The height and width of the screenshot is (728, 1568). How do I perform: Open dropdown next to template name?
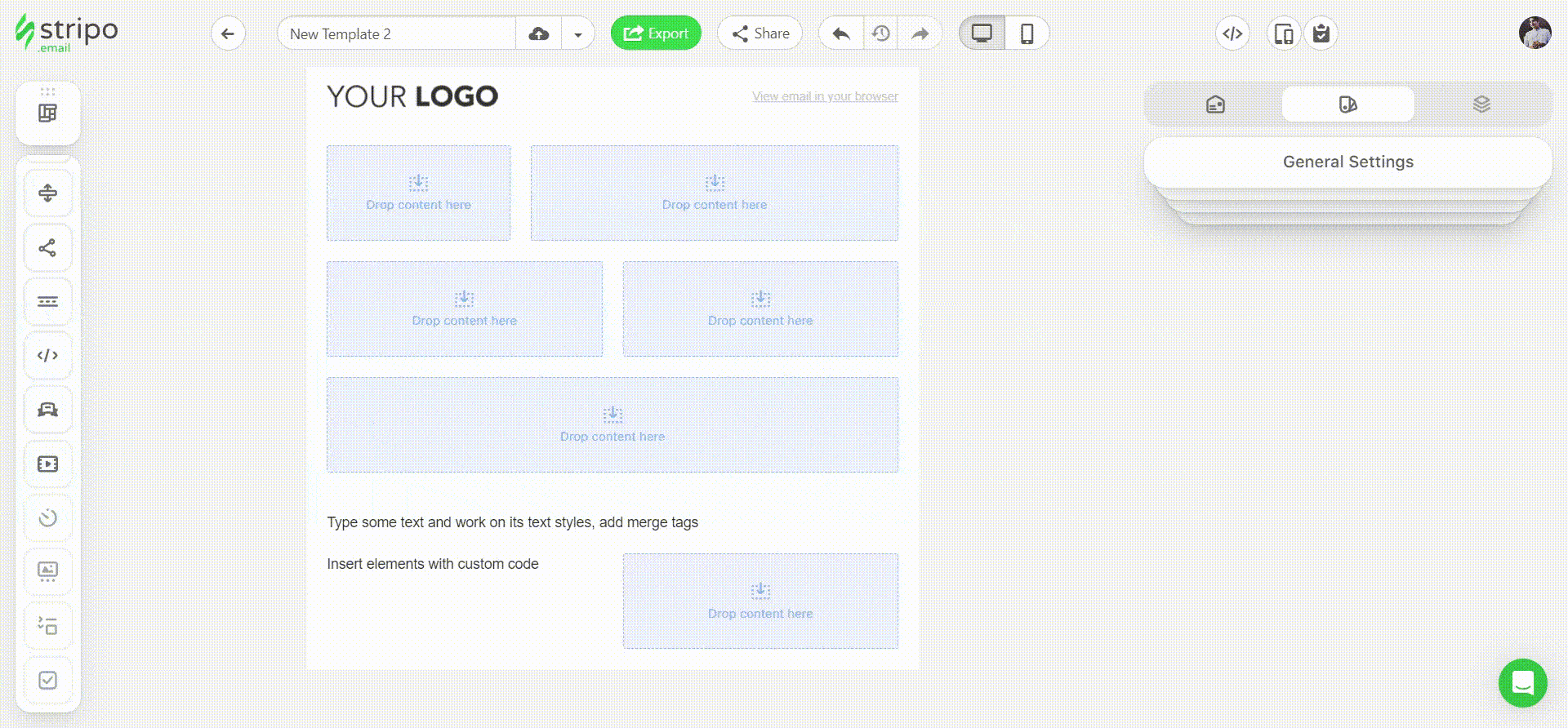[578, 33]
